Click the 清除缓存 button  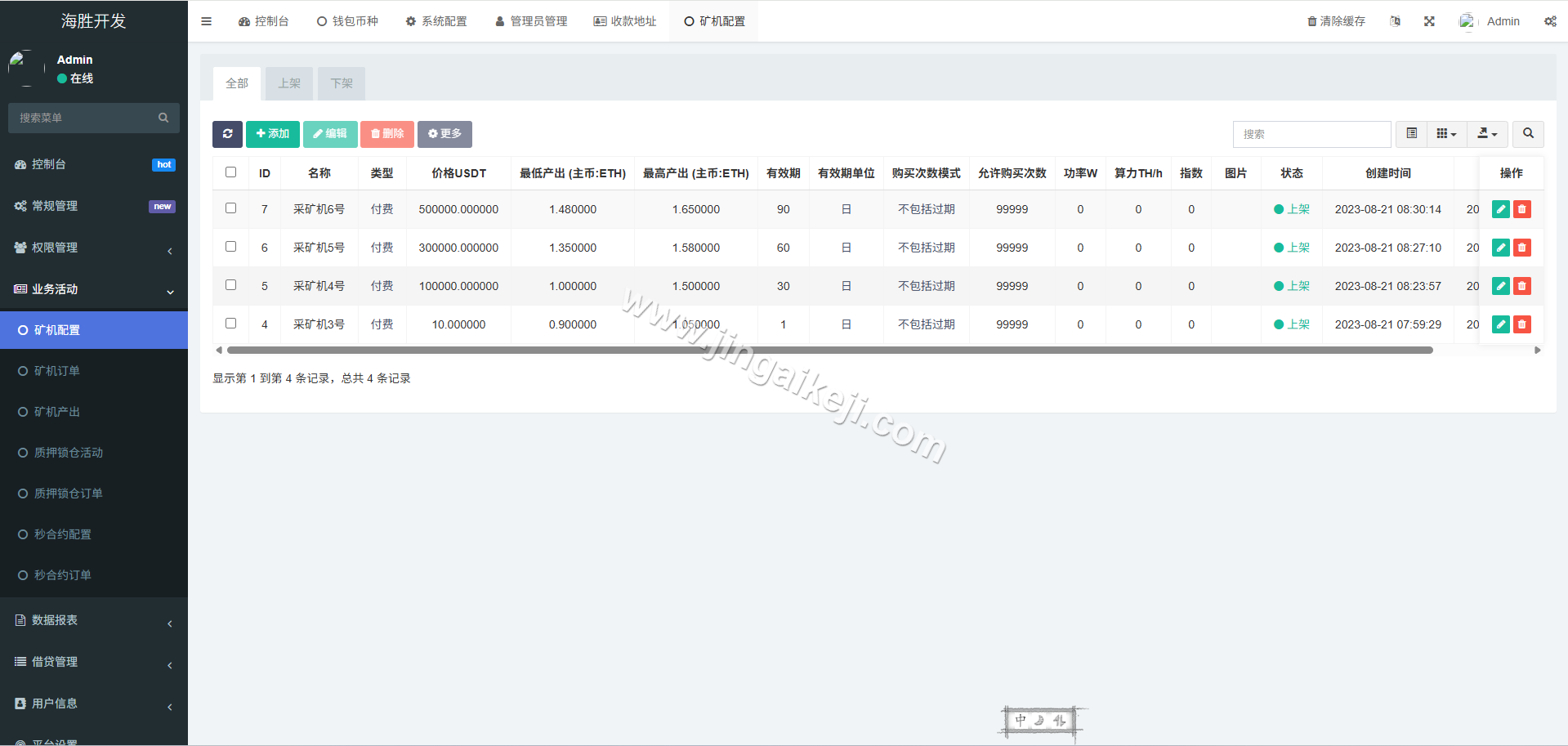click(x=1337, y=20)
